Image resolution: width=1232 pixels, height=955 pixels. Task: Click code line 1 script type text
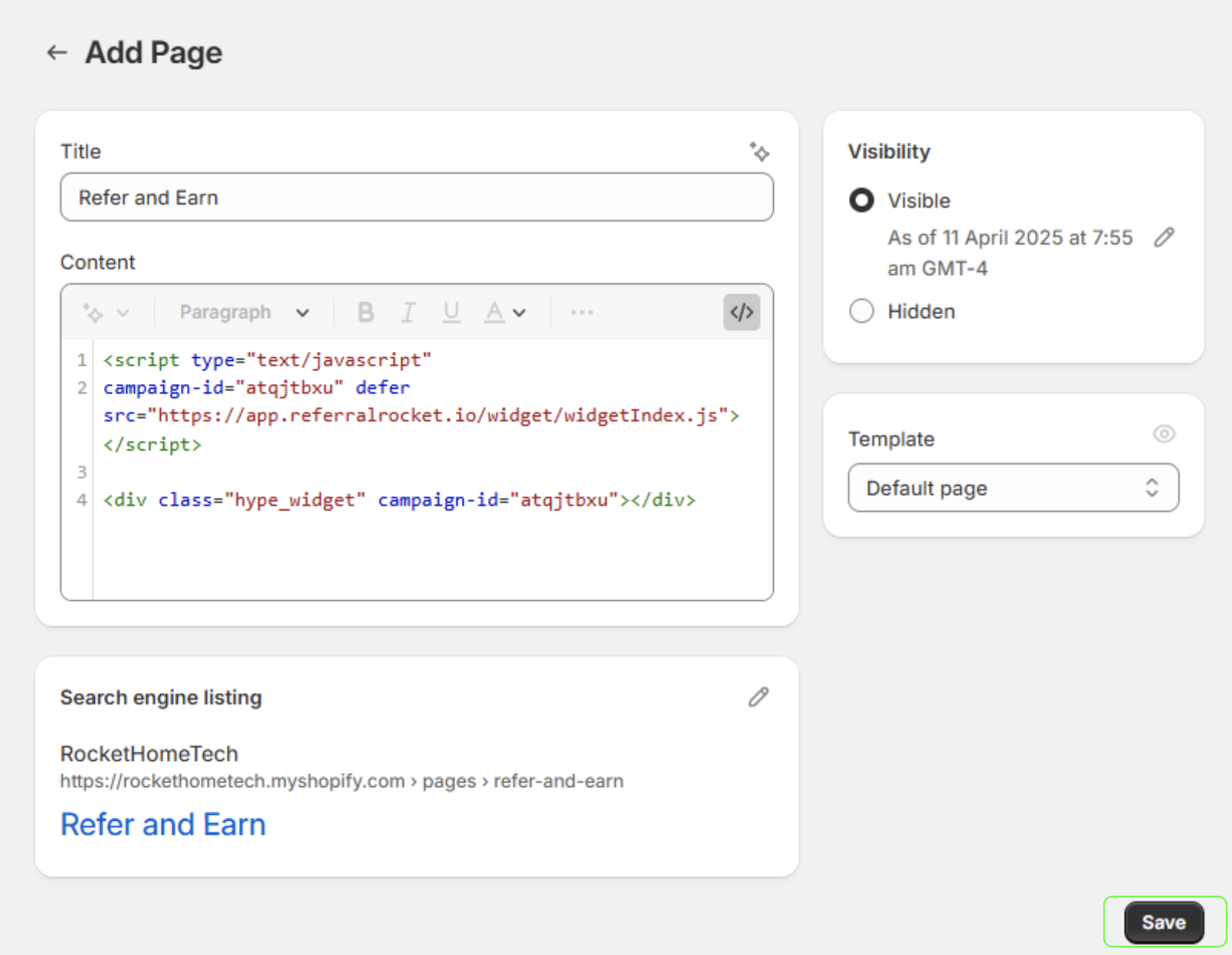(267, 360)
